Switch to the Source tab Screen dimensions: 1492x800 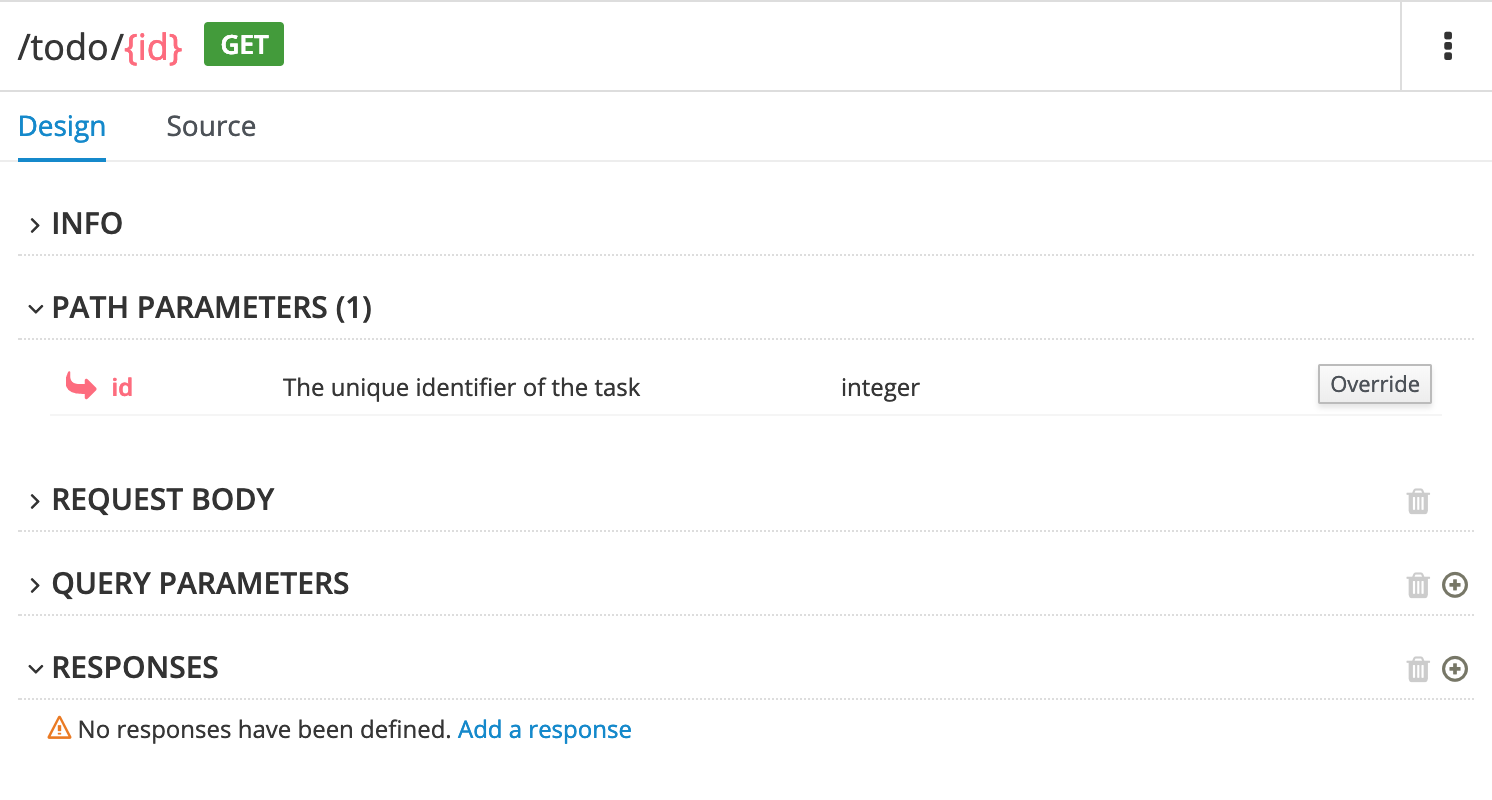pos(211,126)
